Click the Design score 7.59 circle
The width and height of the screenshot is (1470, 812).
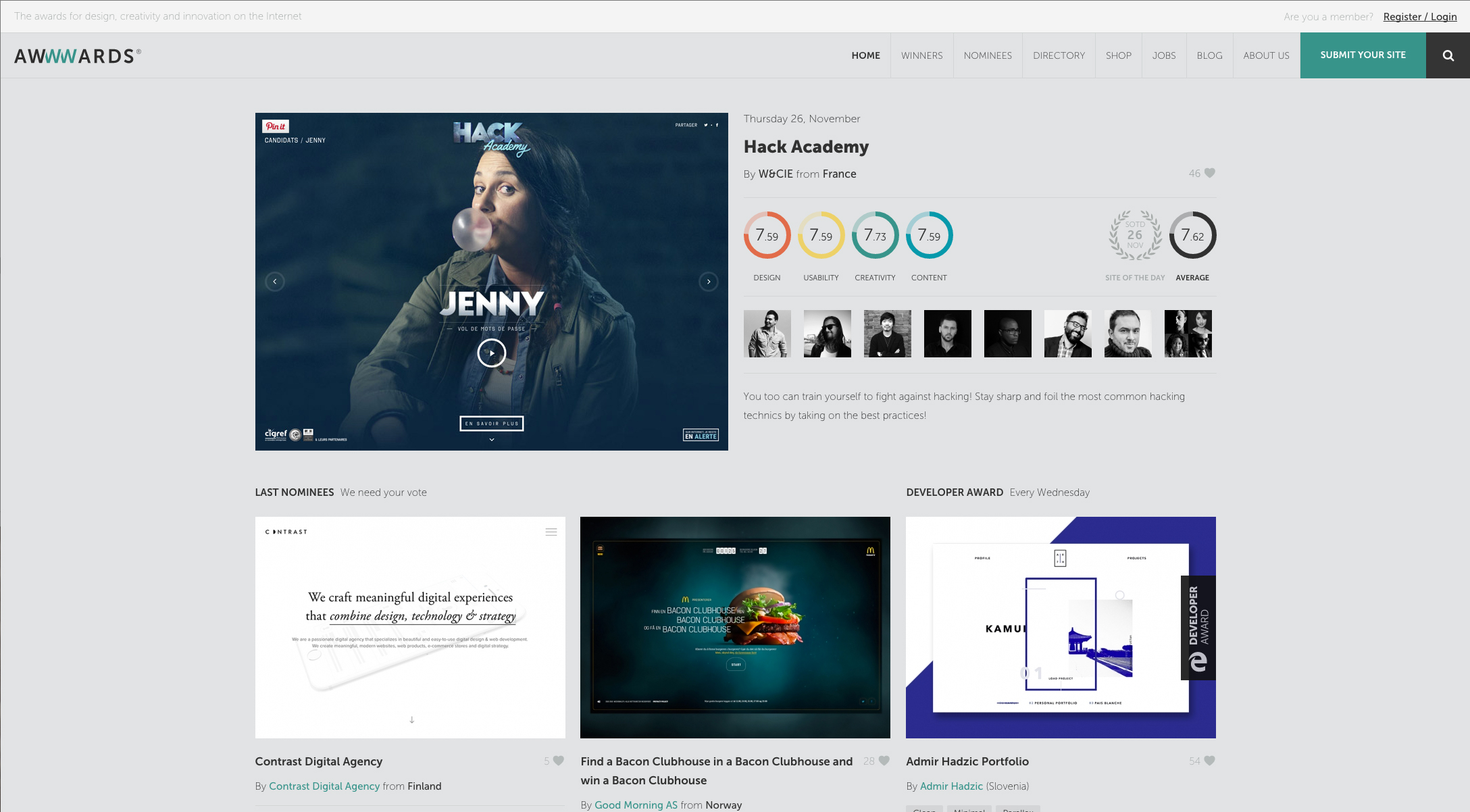(x=767, y=236)
